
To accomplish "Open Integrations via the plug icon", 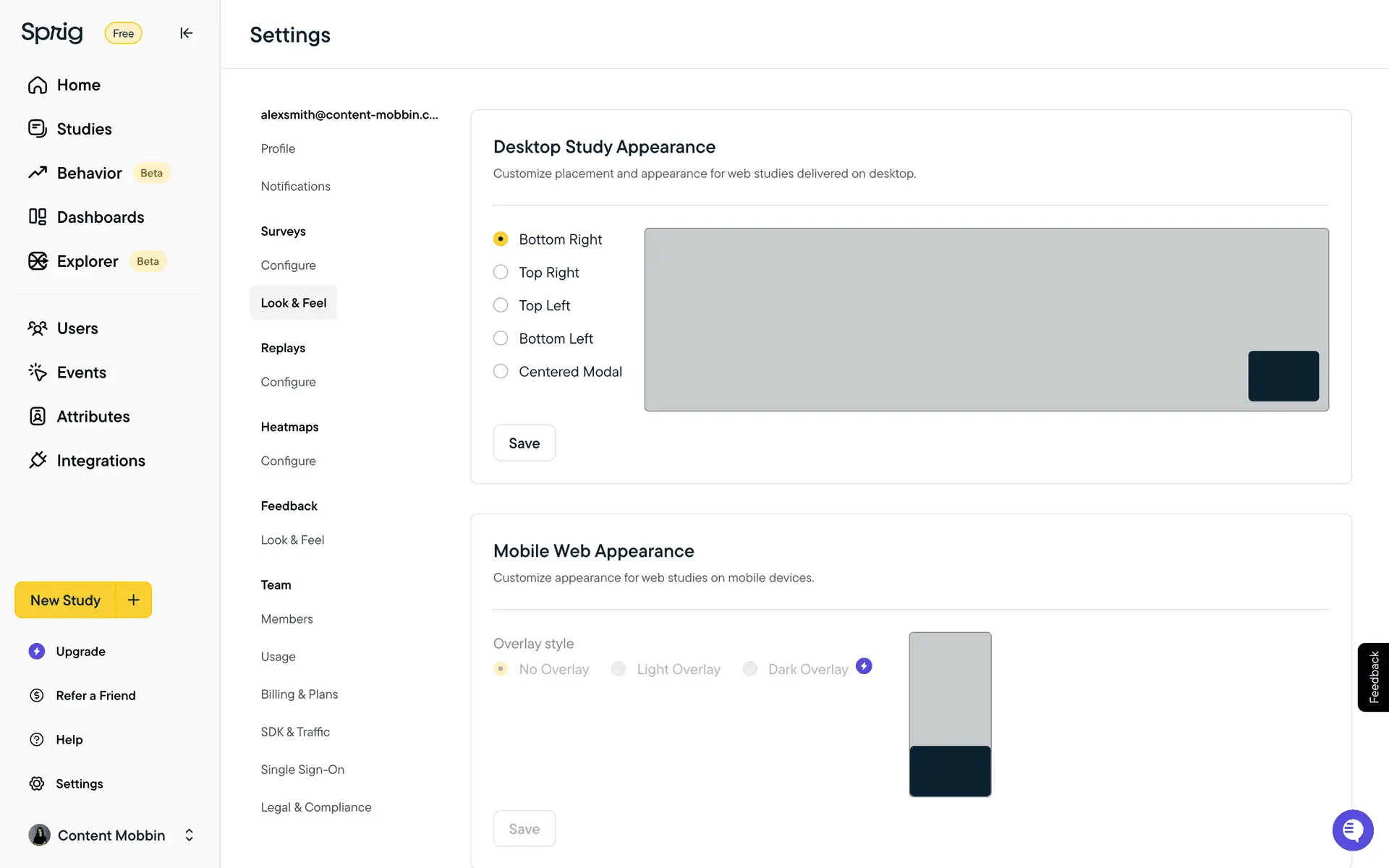I will [x=38, y=460].
